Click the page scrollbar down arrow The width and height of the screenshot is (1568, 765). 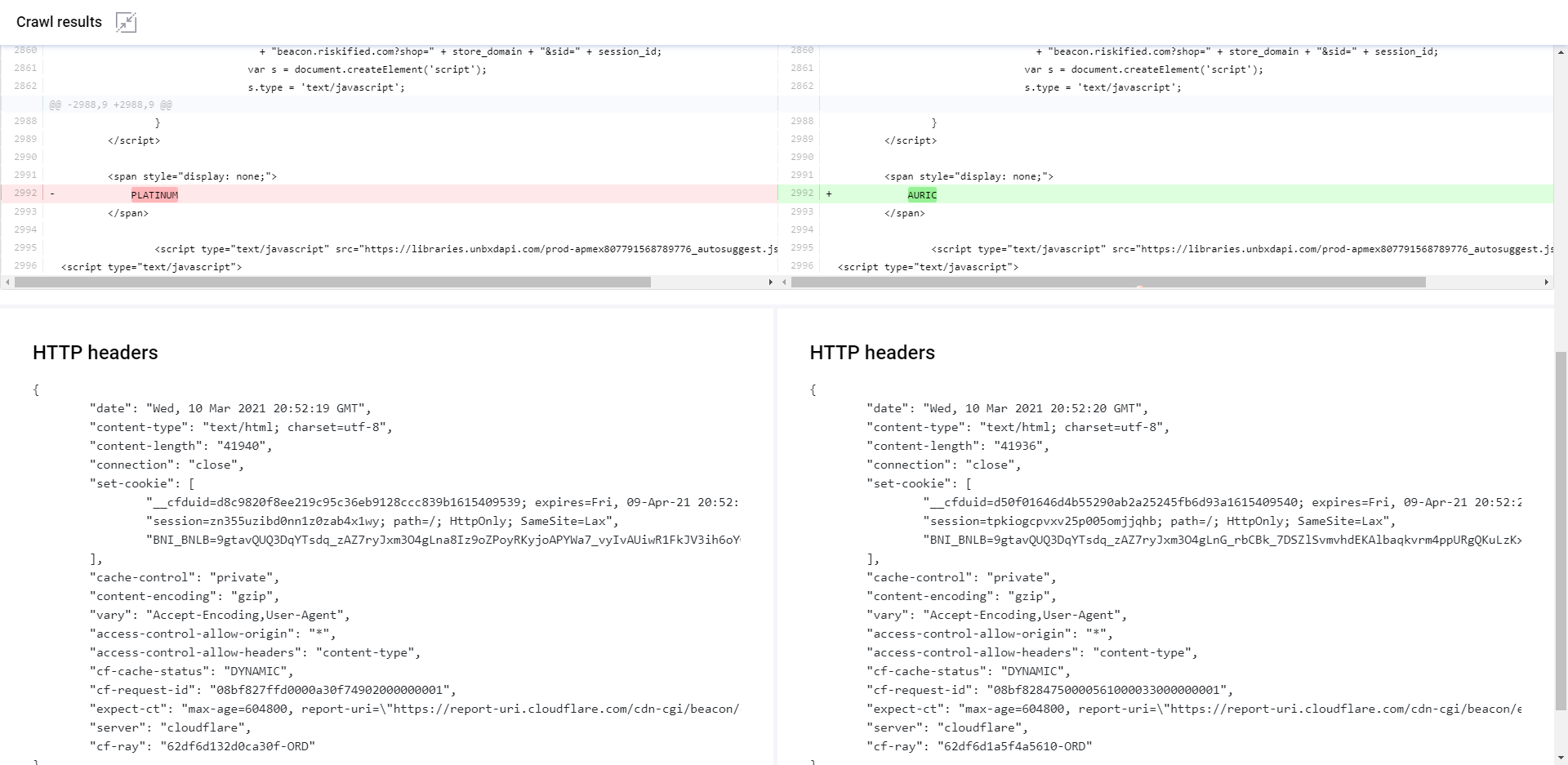(x=1561, y=758)
